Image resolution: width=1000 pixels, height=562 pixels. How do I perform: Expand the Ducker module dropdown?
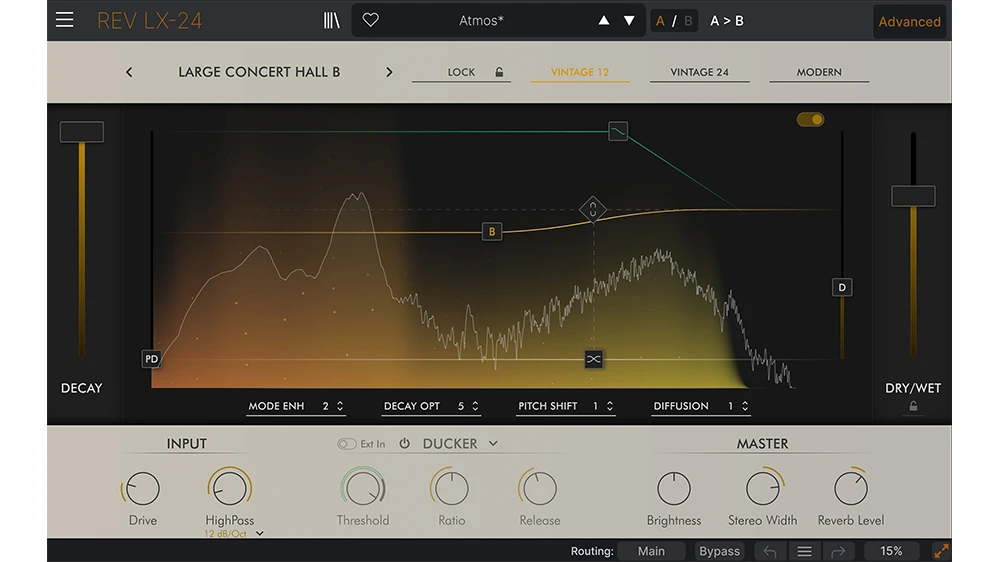pyautogui.click(x=493, y=444)
